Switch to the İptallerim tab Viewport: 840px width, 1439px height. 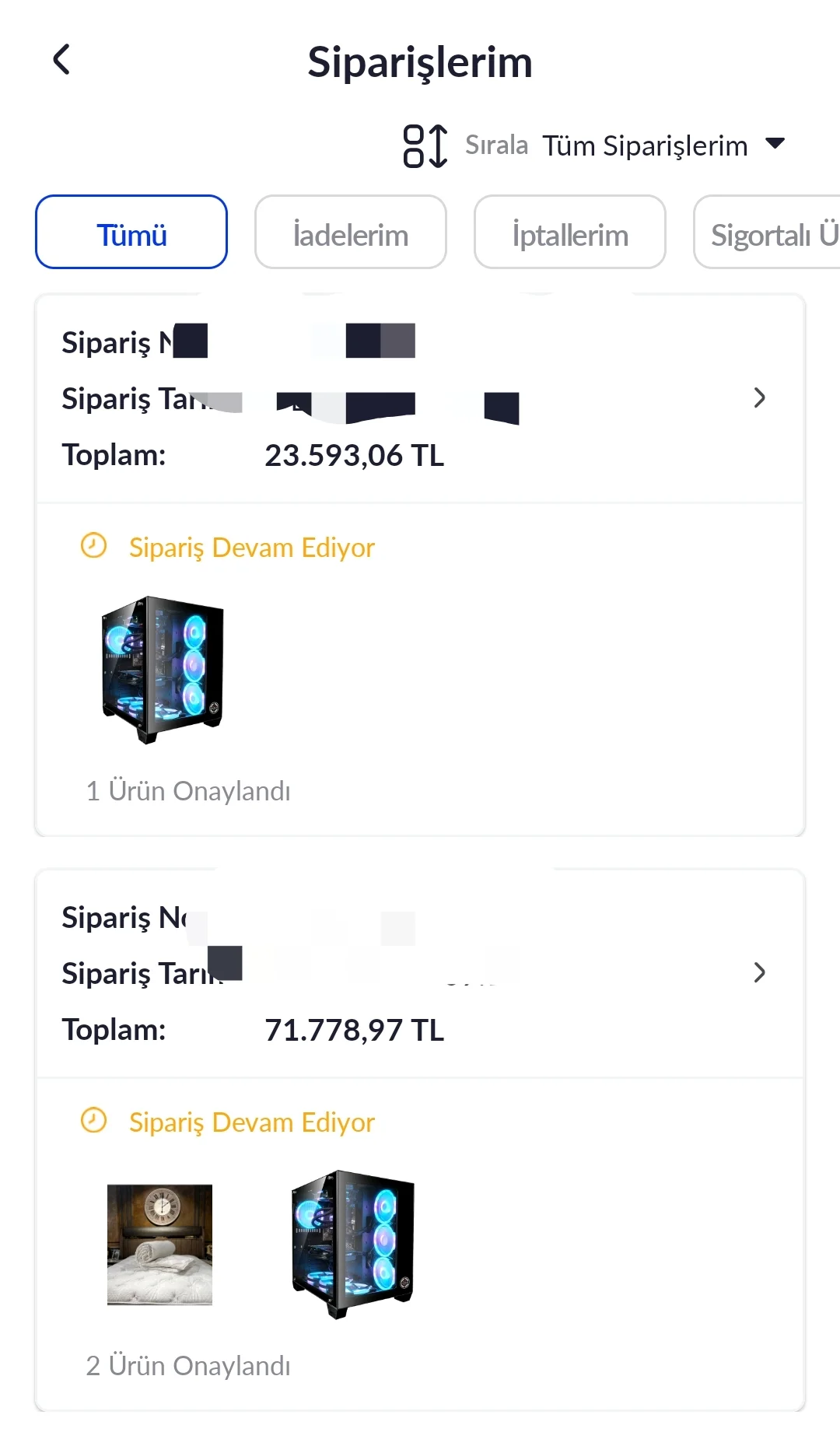(570, 232)
